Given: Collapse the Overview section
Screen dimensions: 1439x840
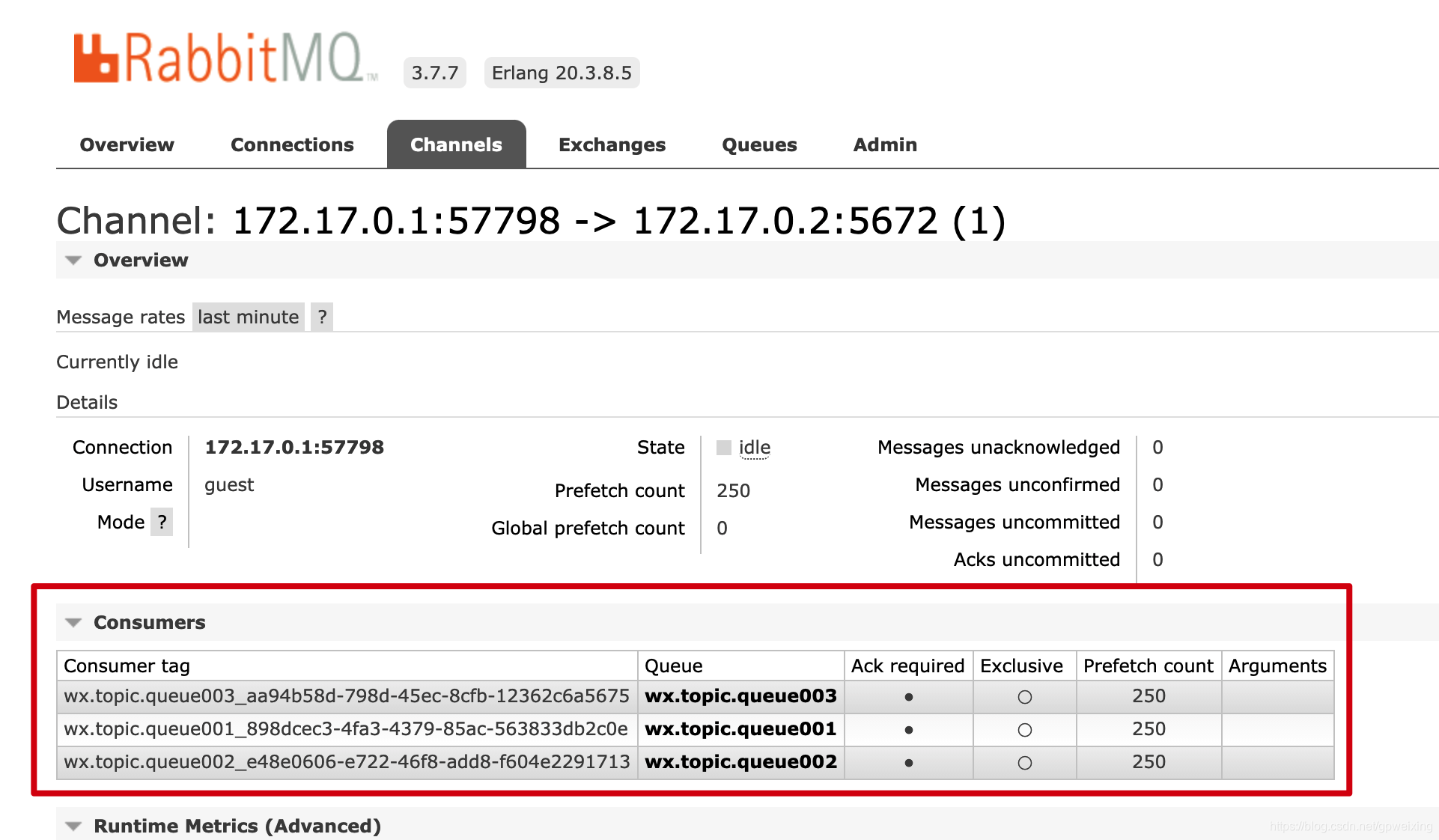Looking at the screenshot, I should click(140, 260).
